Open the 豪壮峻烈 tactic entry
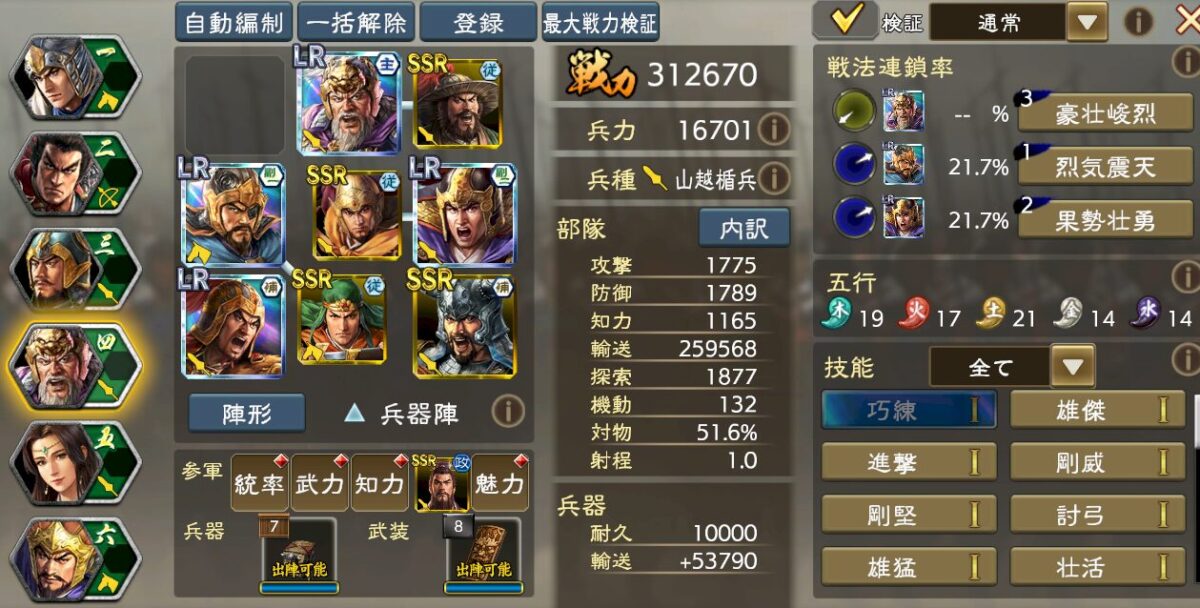The image size is (1200, 608). (x=1099, y=113)
